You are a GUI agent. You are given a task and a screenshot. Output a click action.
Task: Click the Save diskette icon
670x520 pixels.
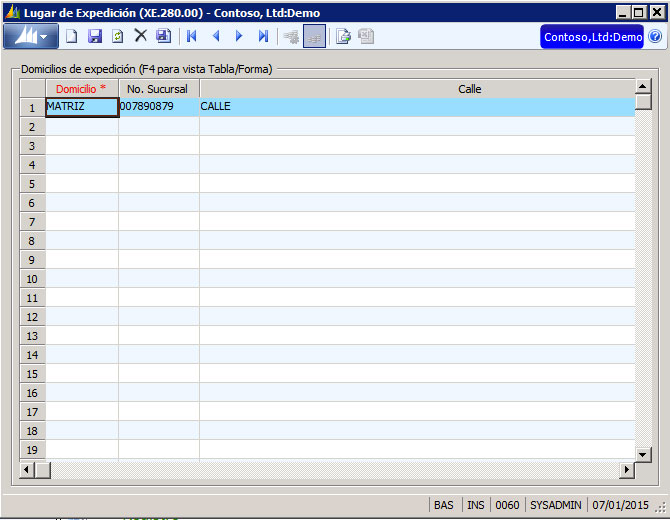coord(95,36)
